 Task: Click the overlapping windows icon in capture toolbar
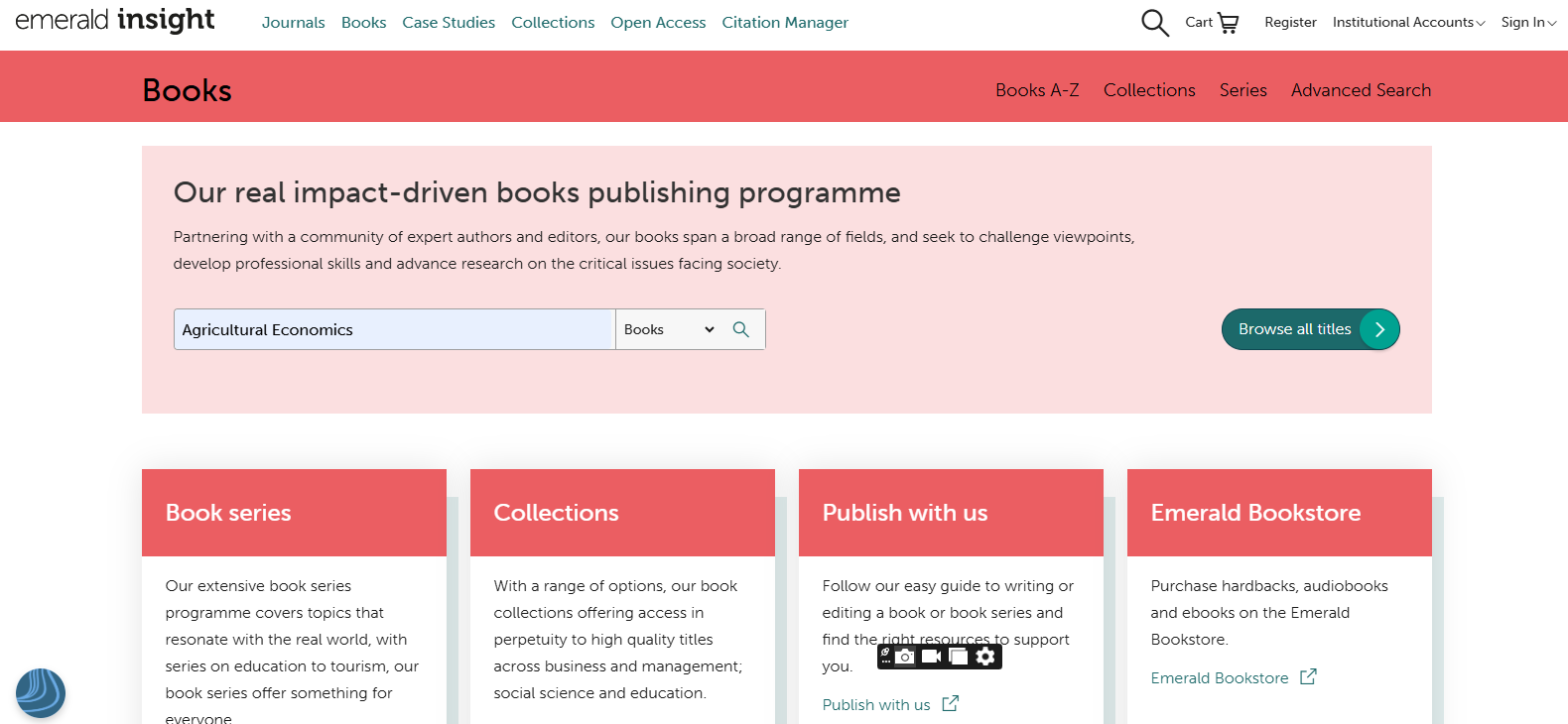pos(958,657)
